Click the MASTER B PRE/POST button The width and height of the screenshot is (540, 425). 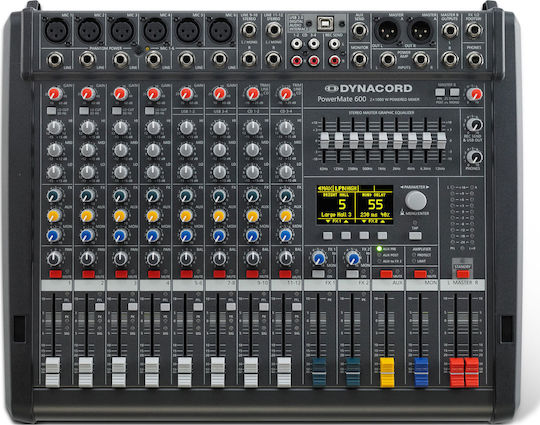click(440, 92)
